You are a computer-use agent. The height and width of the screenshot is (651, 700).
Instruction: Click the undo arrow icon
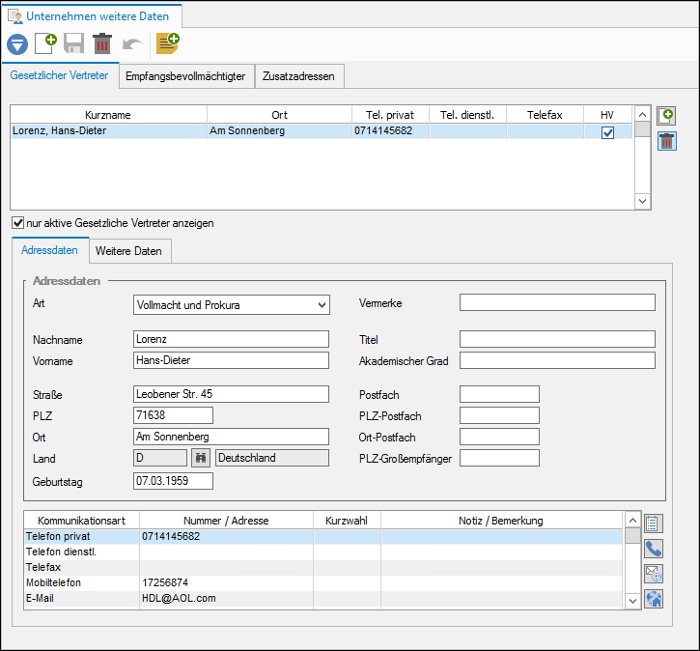click(x=132, y=44)
